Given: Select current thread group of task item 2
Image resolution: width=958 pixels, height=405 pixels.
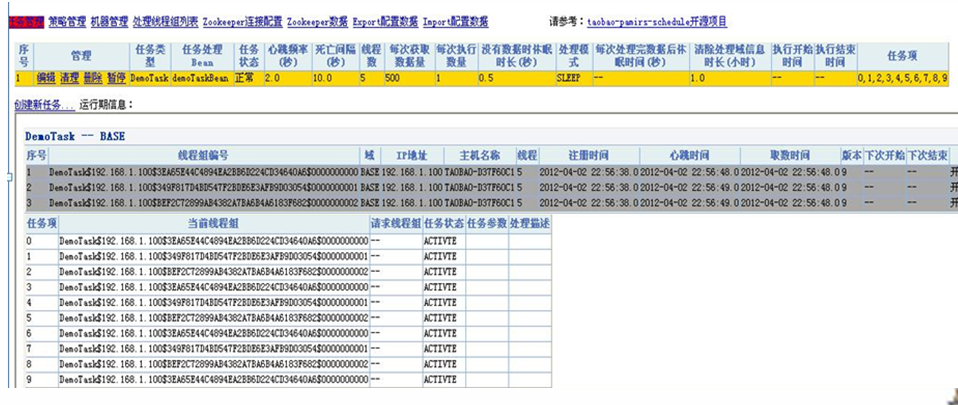Looking at the screenshot, I should click(x=214, y=271).
